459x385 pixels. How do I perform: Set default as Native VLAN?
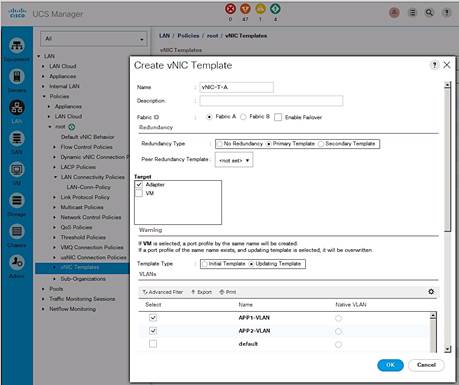pos(338,344)
